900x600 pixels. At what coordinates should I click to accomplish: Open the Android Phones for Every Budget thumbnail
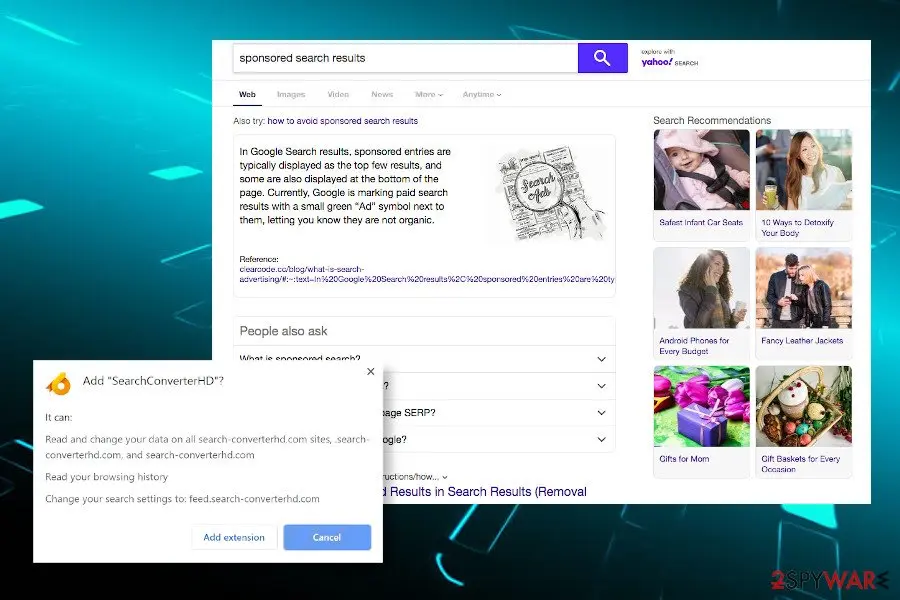click(701, 288)
